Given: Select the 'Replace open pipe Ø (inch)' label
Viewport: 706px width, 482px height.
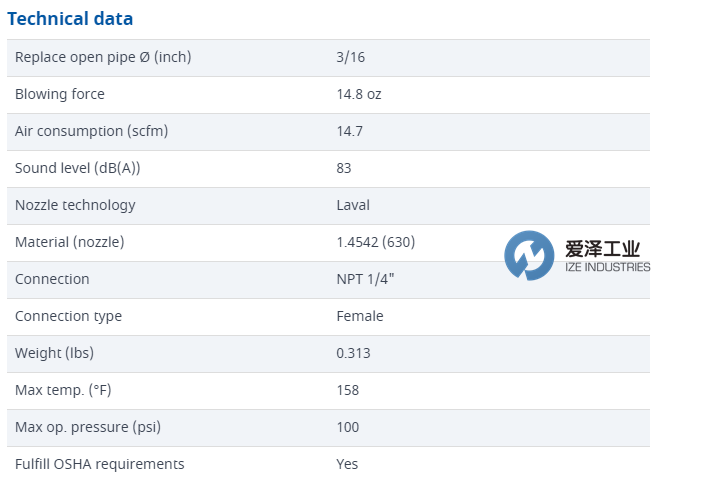Looking at the screenshot, I should [103, 58].
